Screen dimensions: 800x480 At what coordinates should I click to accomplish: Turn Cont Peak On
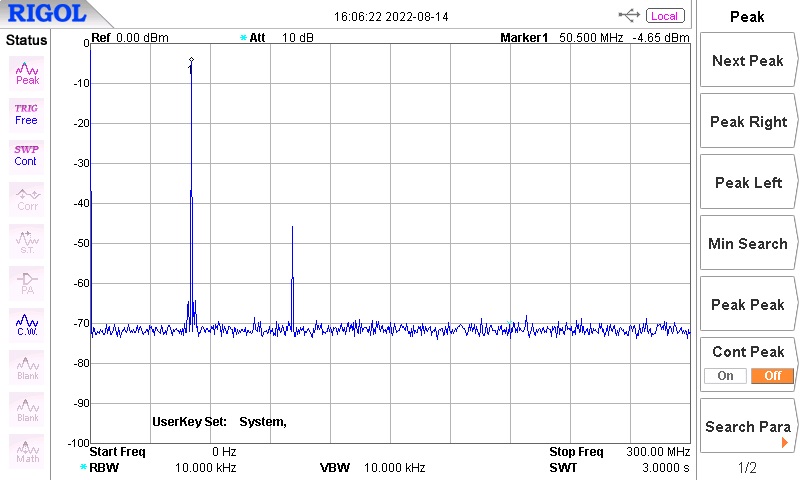pyautogui.click(x=725, y=375)
